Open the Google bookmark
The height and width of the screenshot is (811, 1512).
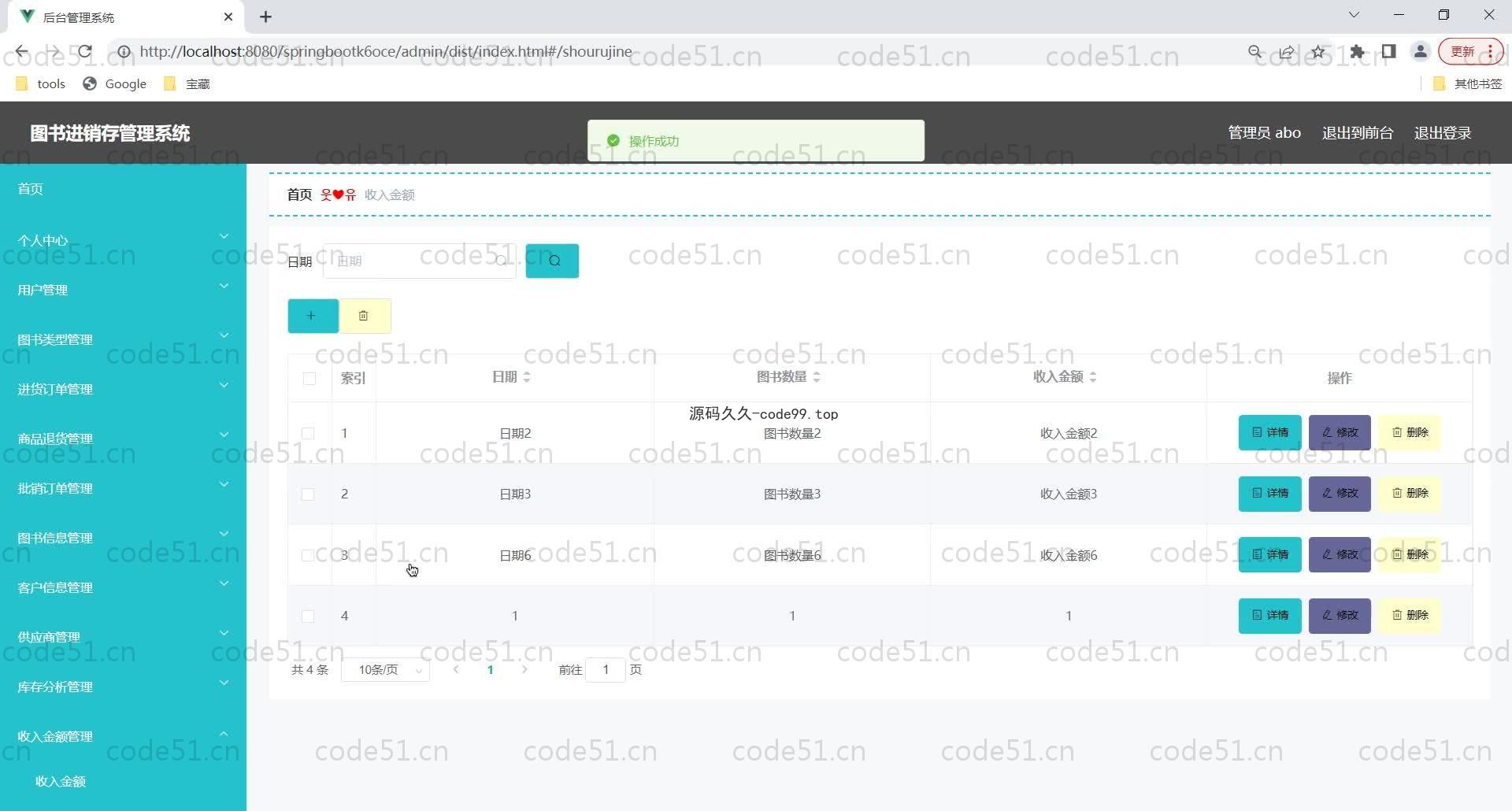click(115, 83)
